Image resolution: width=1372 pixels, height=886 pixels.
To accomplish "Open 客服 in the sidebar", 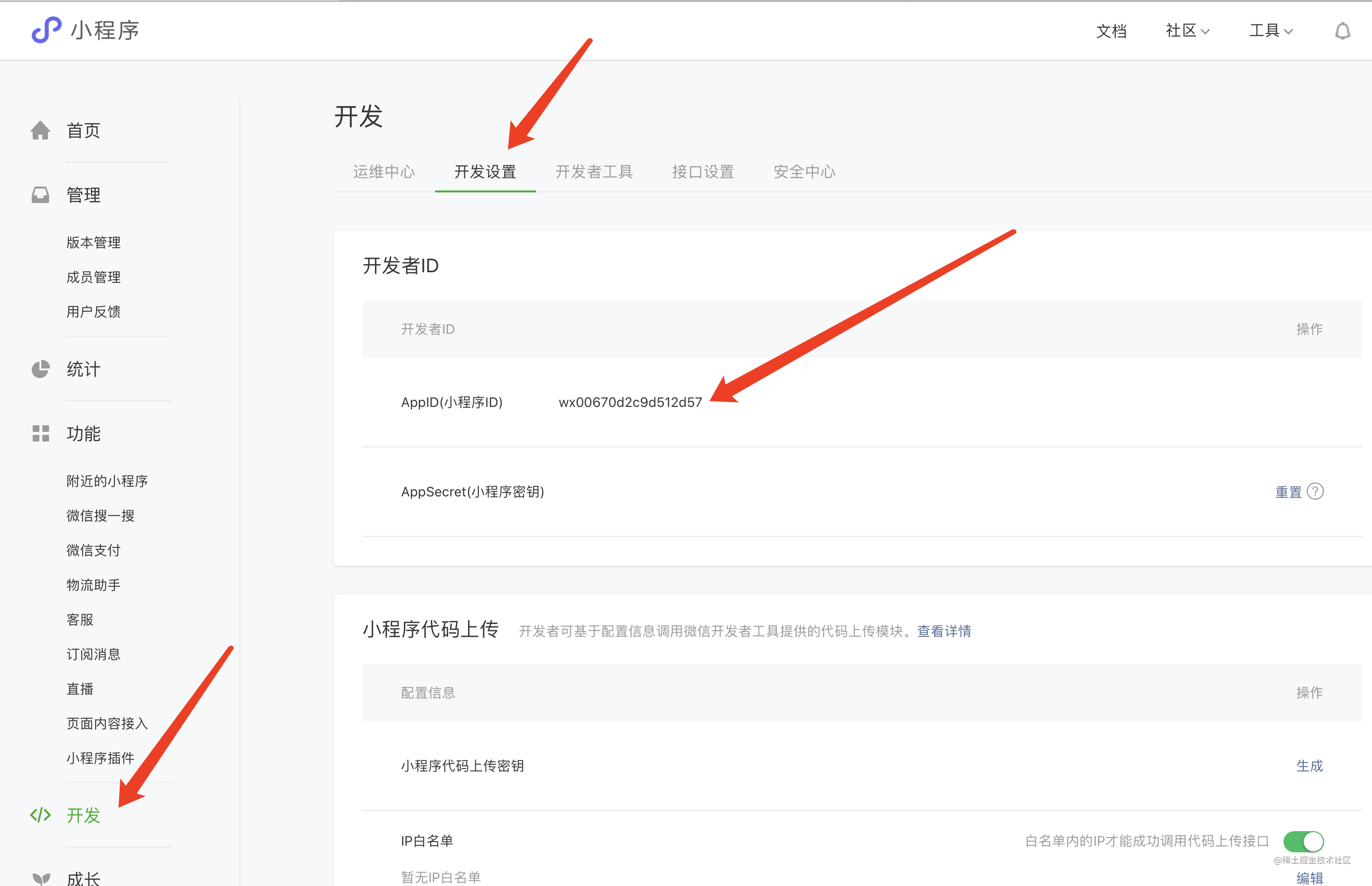I will pos(79,619).
